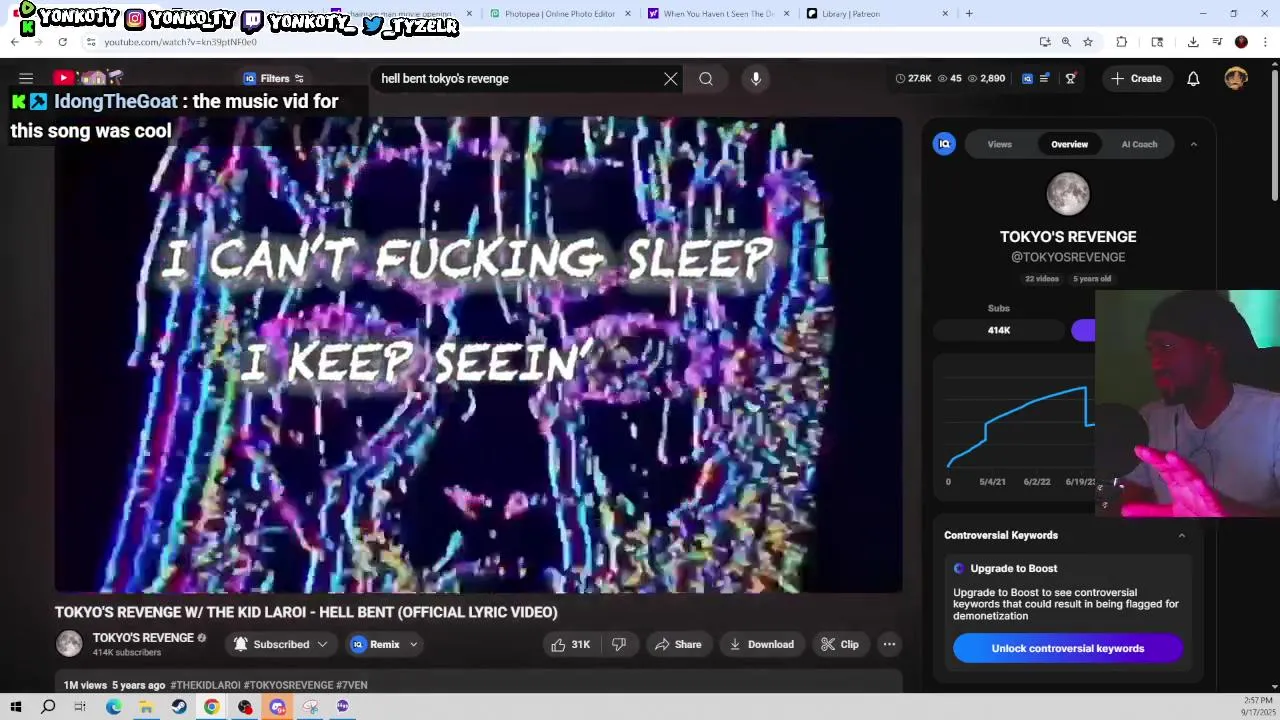Create a Clip with the scissors button
Viewport: 1280px width, 720px height.
[x=840, y=644]
